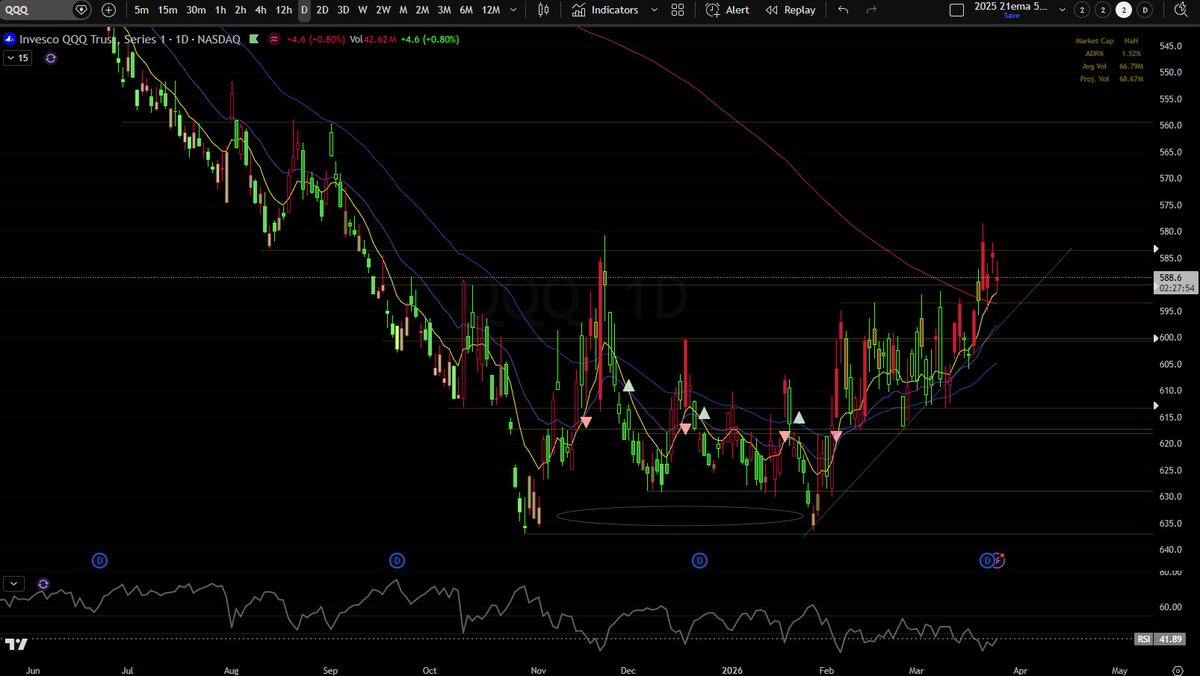
Task: Select the active D daily timeframe
Action: [x=304, y=10]
